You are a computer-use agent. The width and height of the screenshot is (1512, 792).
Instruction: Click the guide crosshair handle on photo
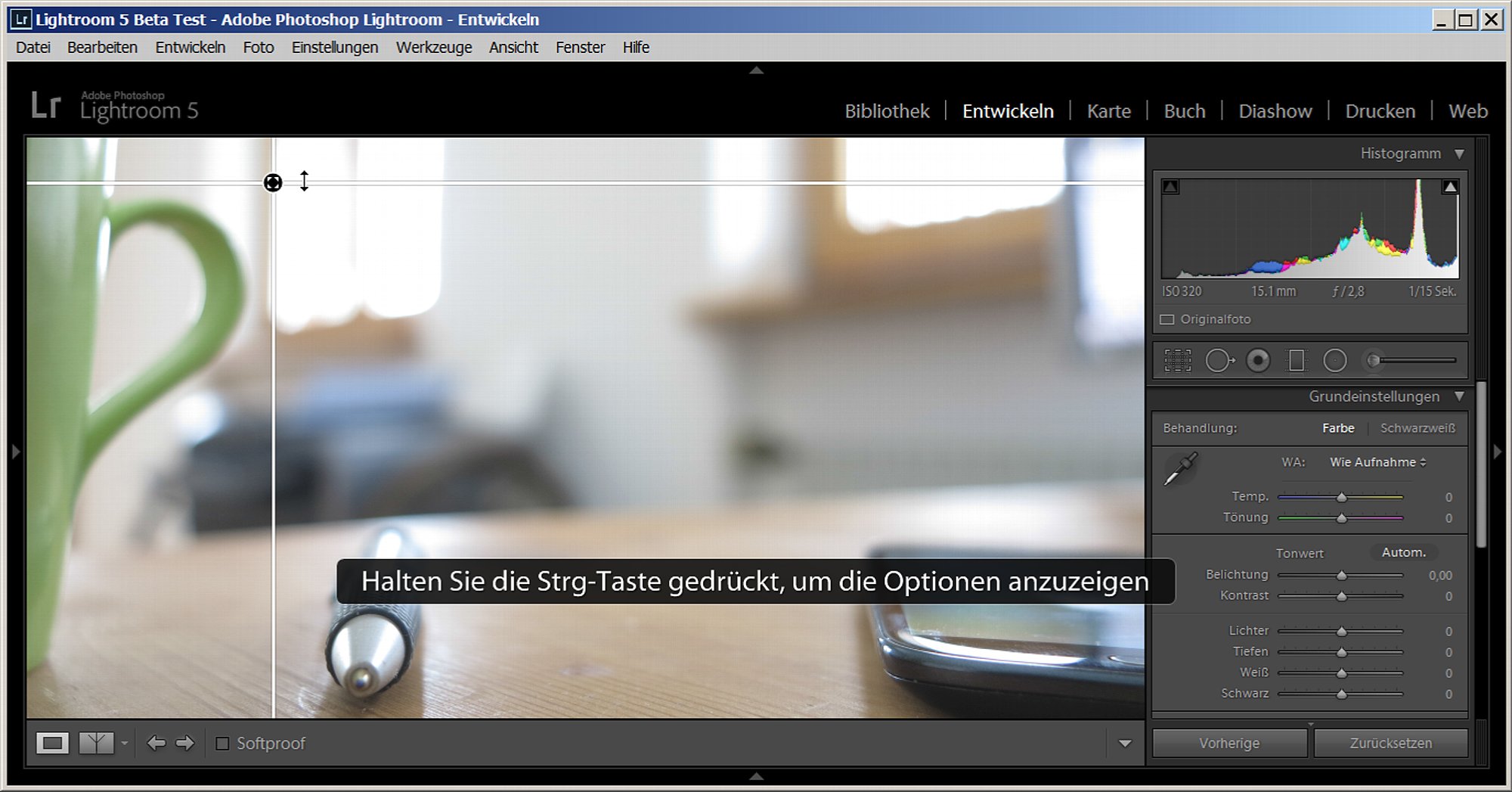click(273, 182)
